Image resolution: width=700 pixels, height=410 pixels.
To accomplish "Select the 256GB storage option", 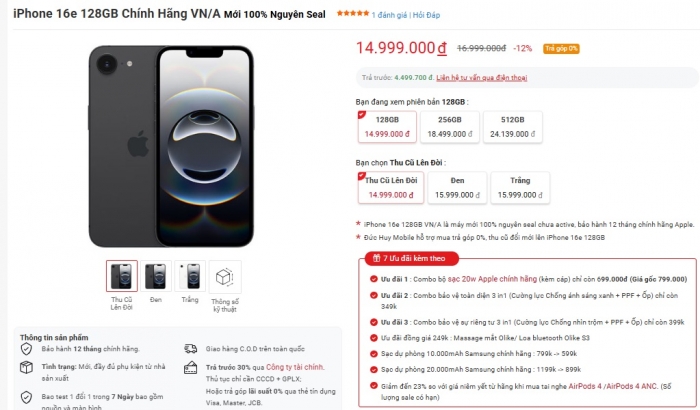I will (451, 126).
